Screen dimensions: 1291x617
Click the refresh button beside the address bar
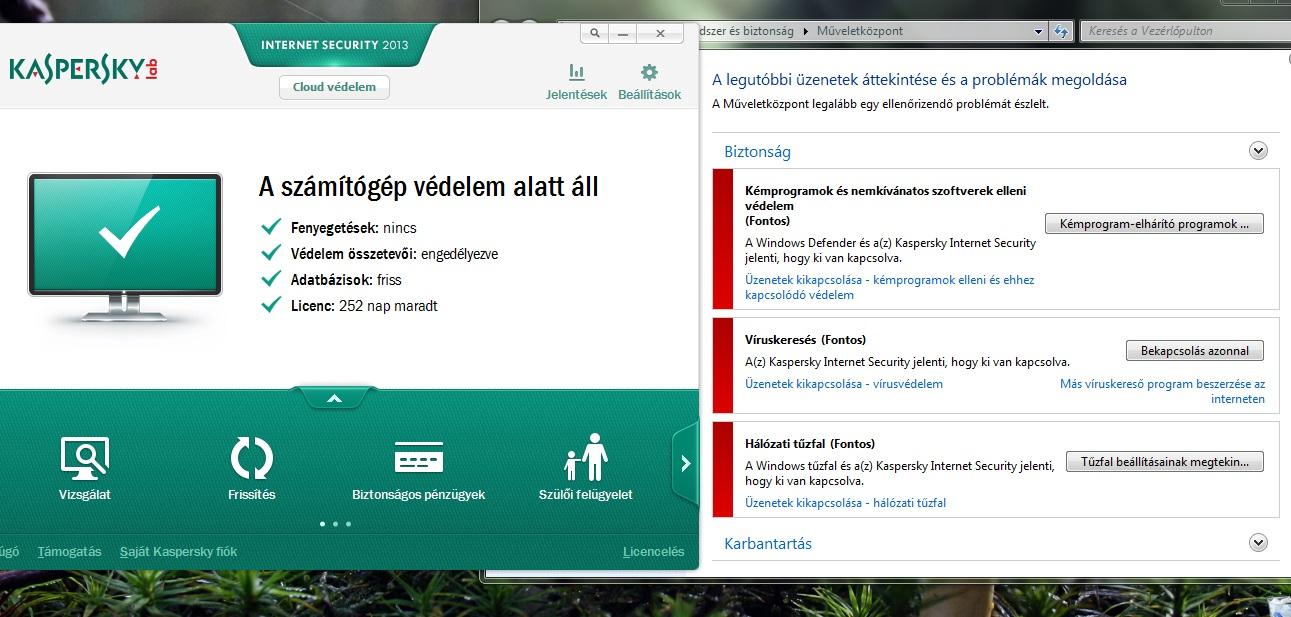[1062, 31]
